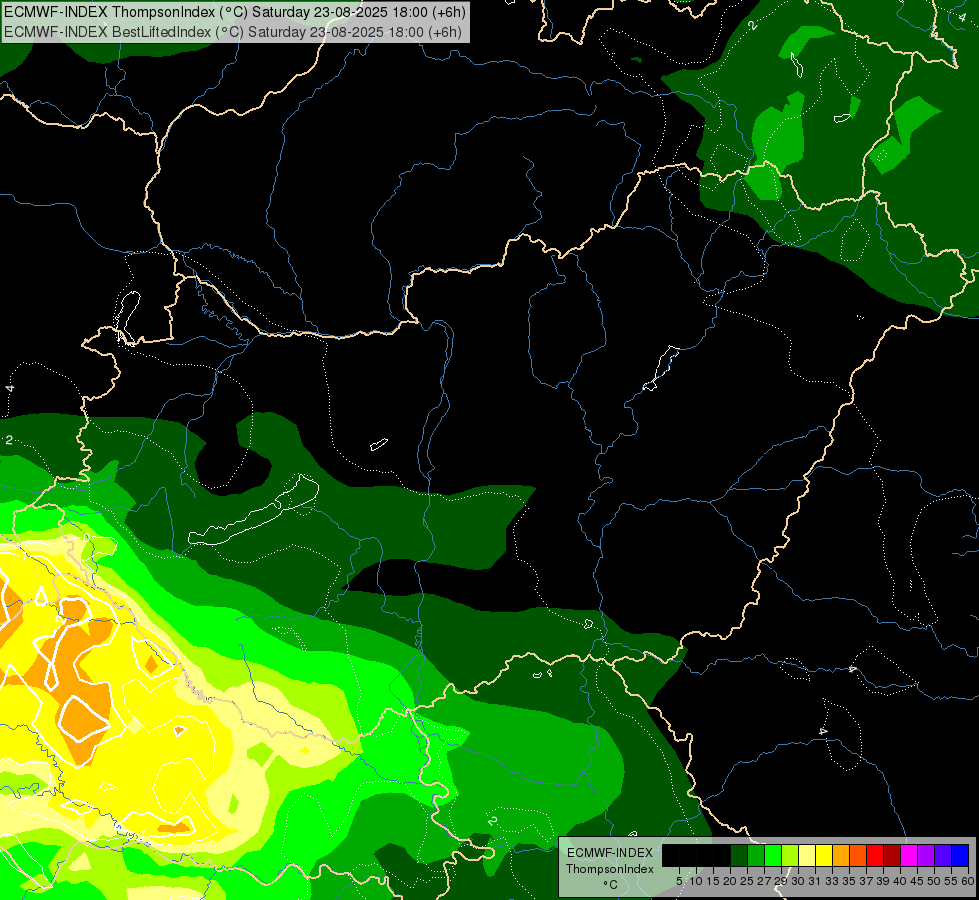Click the legend title ThompsonIndex label
979x900 pixels.
tap(610, 869)
